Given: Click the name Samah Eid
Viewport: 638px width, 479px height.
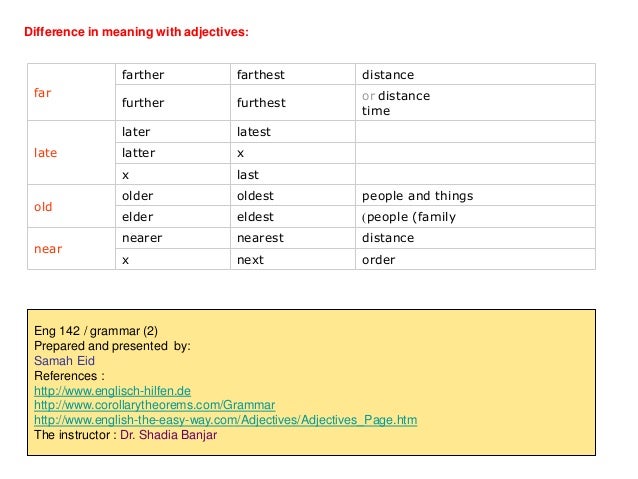Looking at the screenshot, I should click(64, 361).
